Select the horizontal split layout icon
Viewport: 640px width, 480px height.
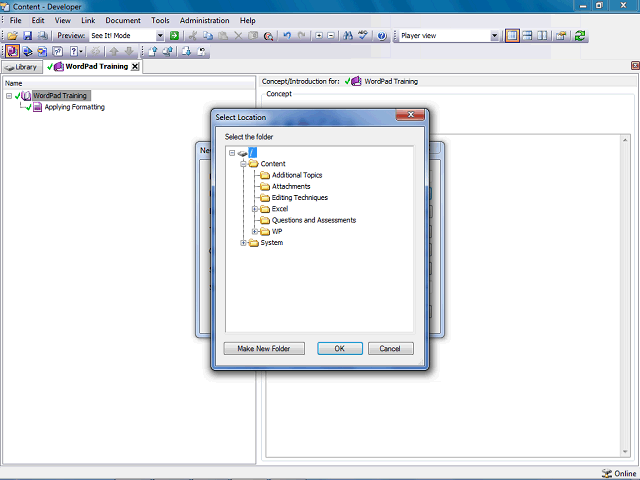527,36
